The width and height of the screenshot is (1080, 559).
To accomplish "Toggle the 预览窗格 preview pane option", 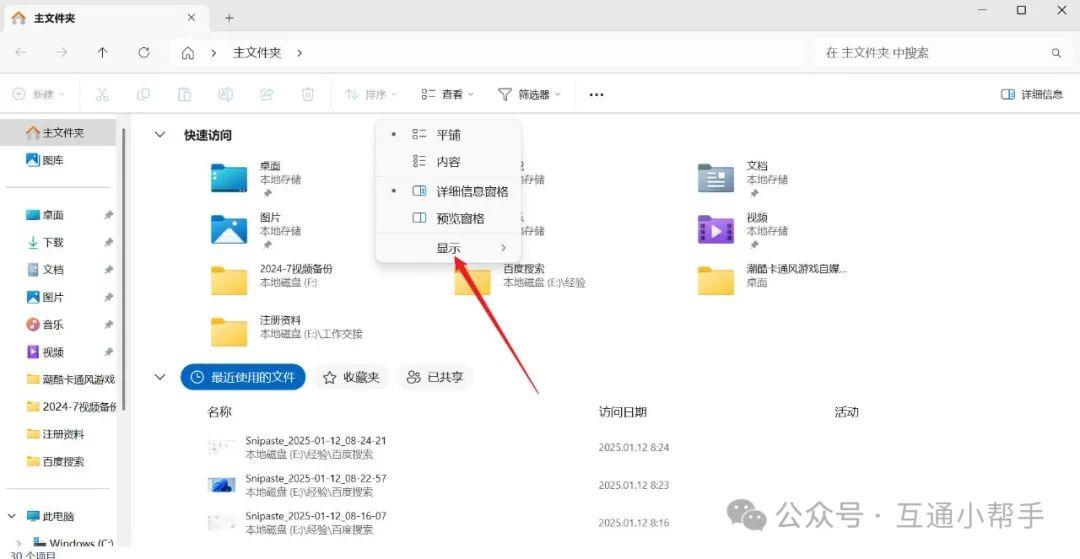I will pyautogui.click(x=448, y=218).
